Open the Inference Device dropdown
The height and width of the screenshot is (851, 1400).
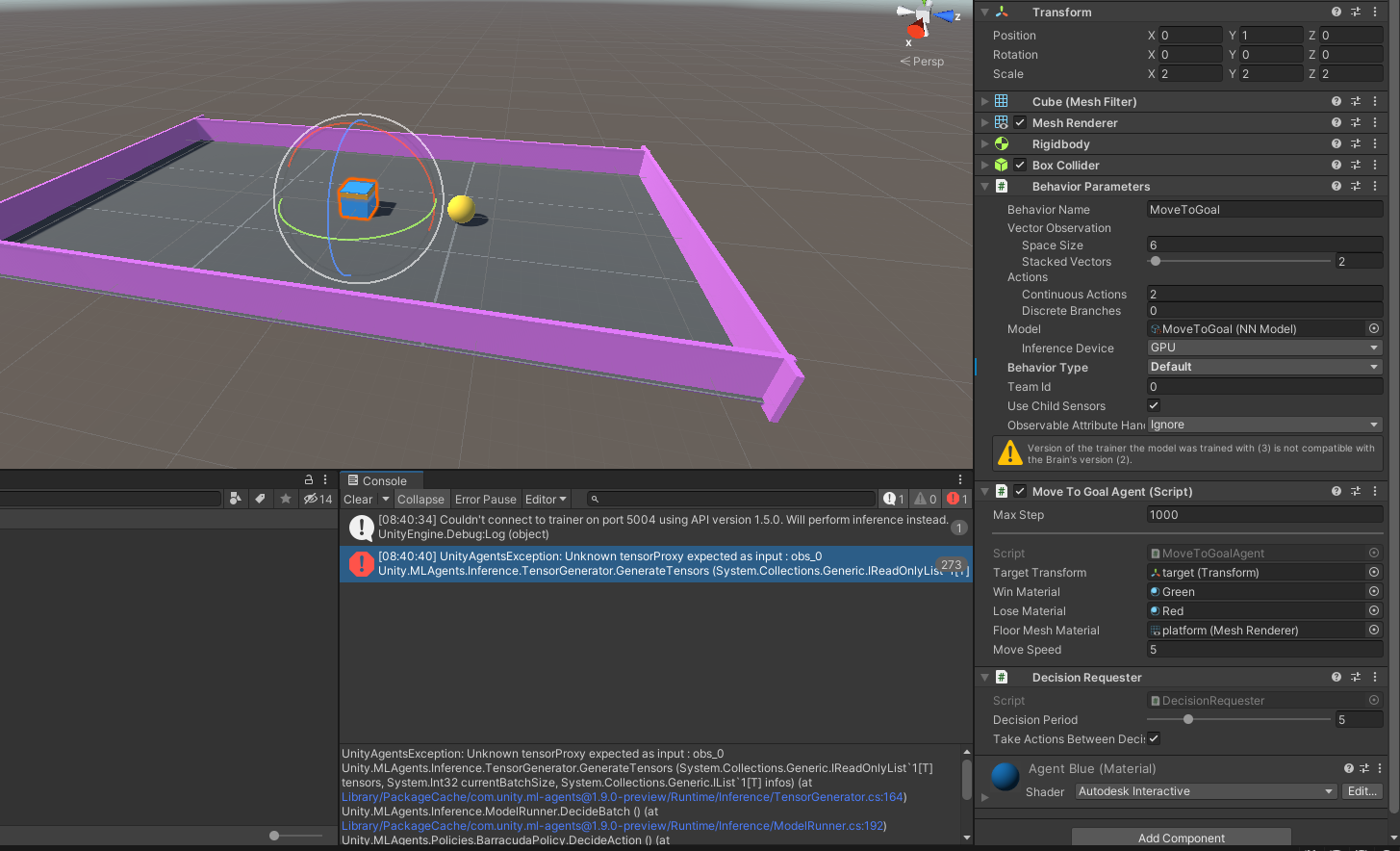coord(1263,348)
